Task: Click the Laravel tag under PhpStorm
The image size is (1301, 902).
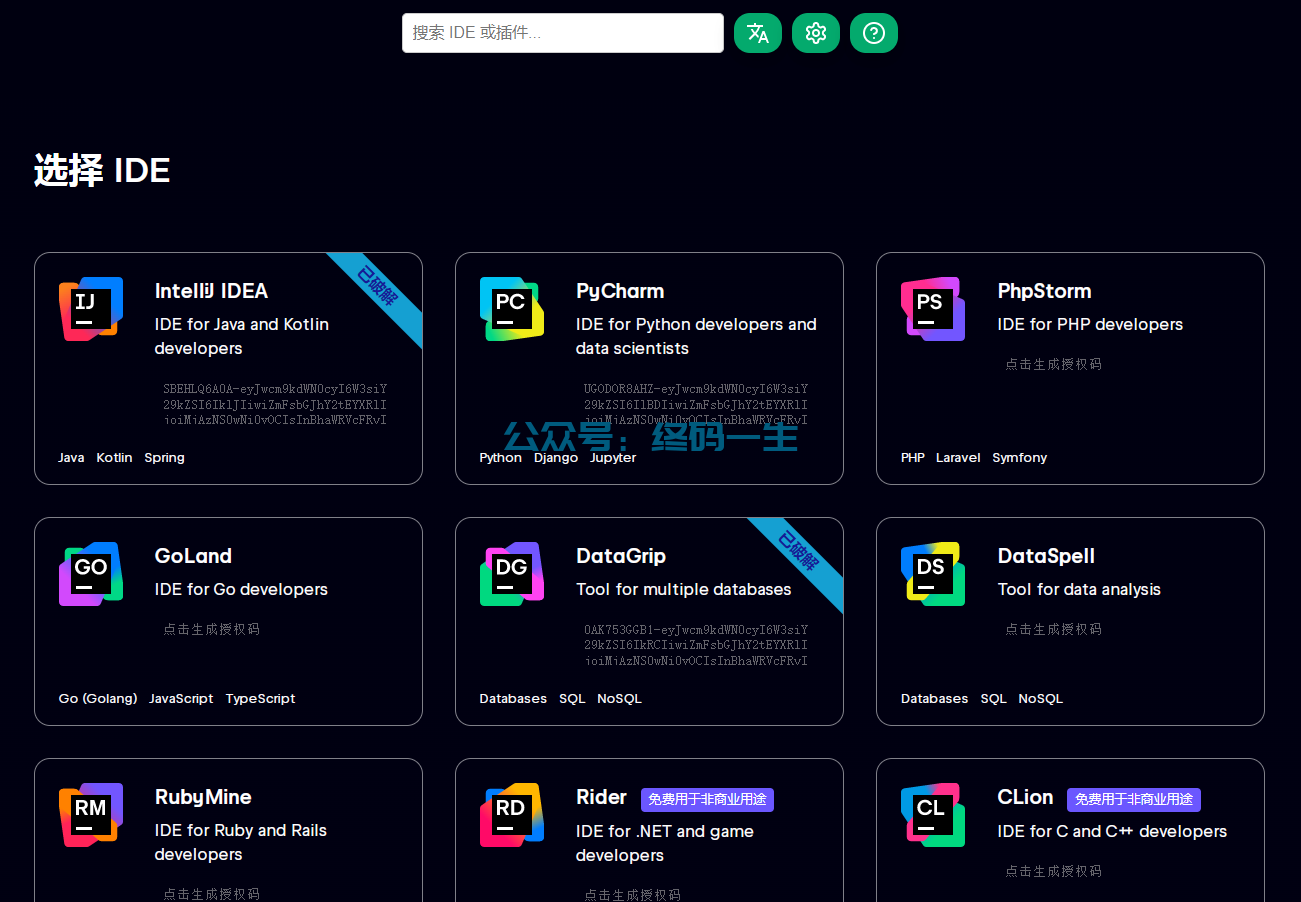Action: click(958, 458)
